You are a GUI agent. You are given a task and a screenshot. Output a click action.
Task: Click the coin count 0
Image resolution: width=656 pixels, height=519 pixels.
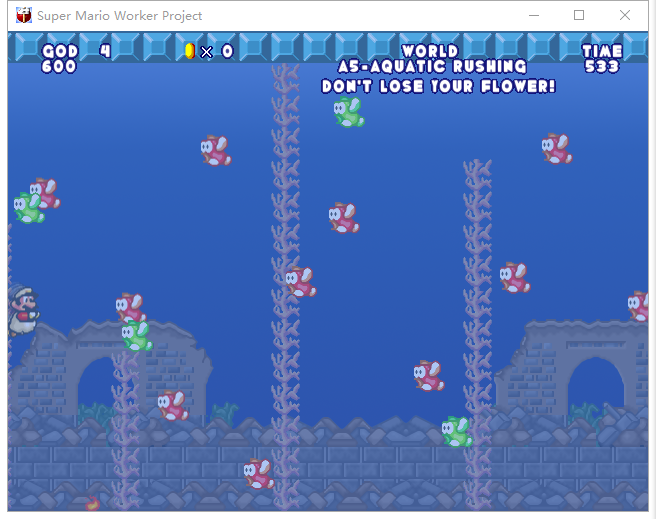227,51
